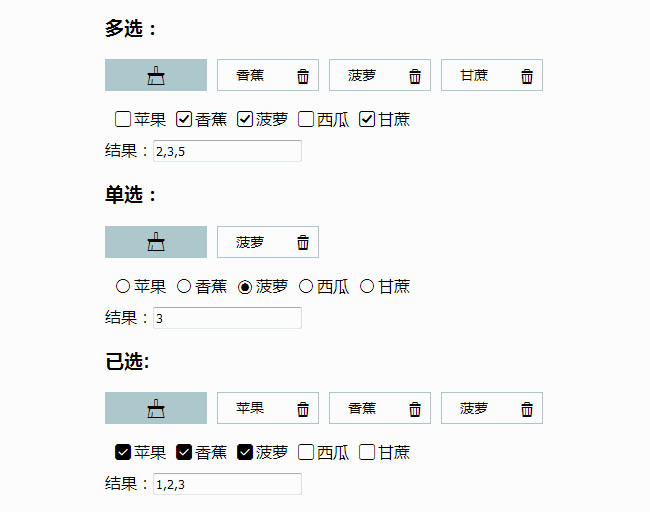
Task: Check the 甘蔗 checkbox in 已选 section
Action: (x=367, y=452)
